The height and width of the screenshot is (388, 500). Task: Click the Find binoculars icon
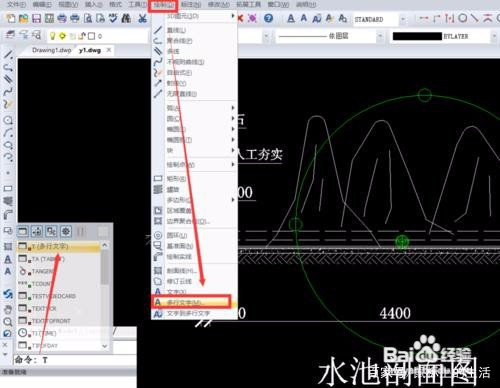(126, 18)
